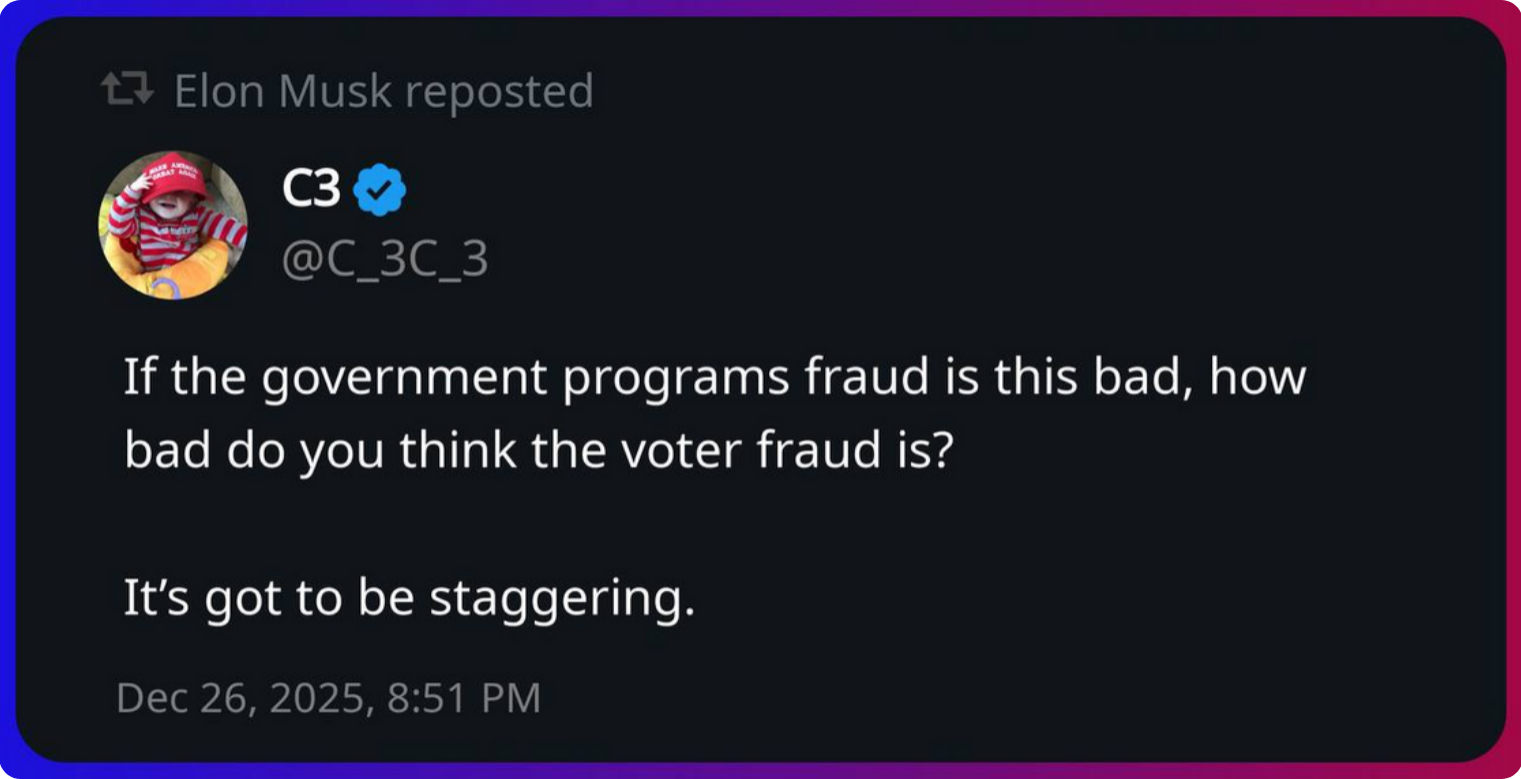Click the red right edge of the border
Image resolution: width=1521 pixels, height=779 pixels.
(x=1513, y=390)
